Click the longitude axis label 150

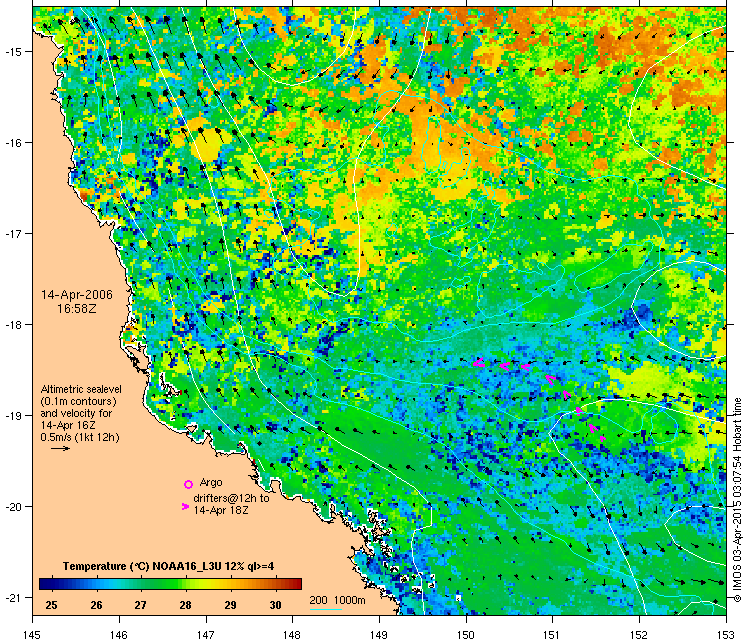pos(466,634)
